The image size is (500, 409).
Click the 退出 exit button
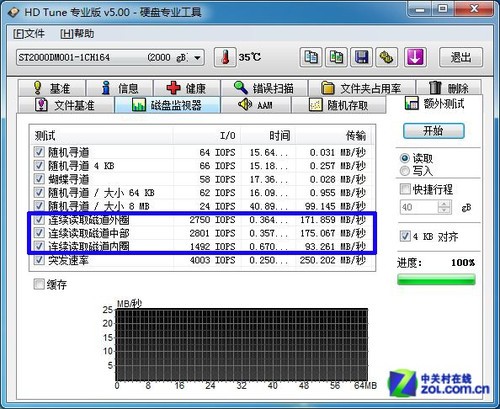coord(461,57)
